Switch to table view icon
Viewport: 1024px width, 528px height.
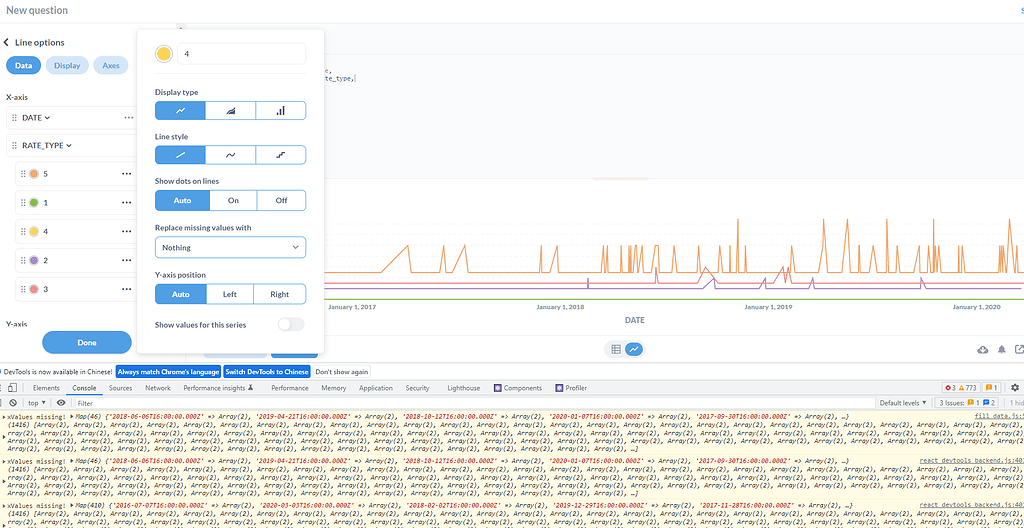coord(616,349)
